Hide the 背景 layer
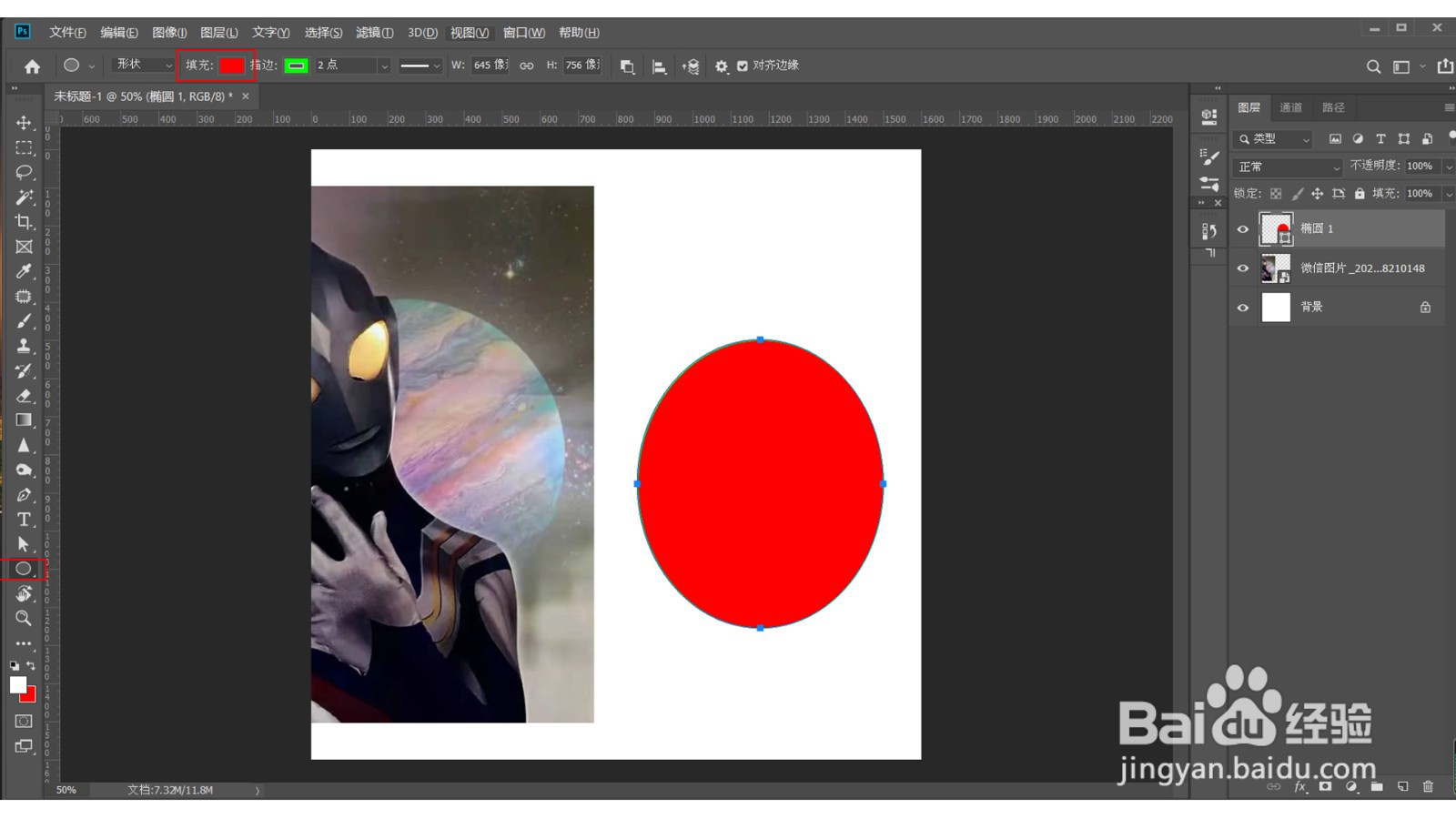Image resolution: width=1456 pixels, height=819 pixels. pos(1243,308)
